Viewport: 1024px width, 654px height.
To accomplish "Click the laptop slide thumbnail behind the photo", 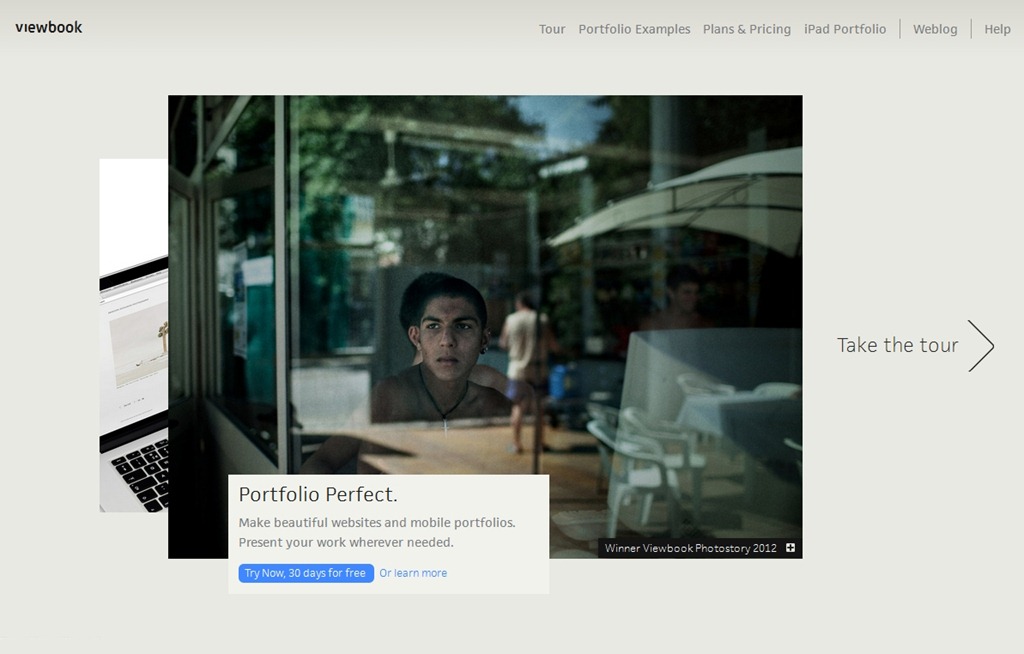I will tap(134, 335).
